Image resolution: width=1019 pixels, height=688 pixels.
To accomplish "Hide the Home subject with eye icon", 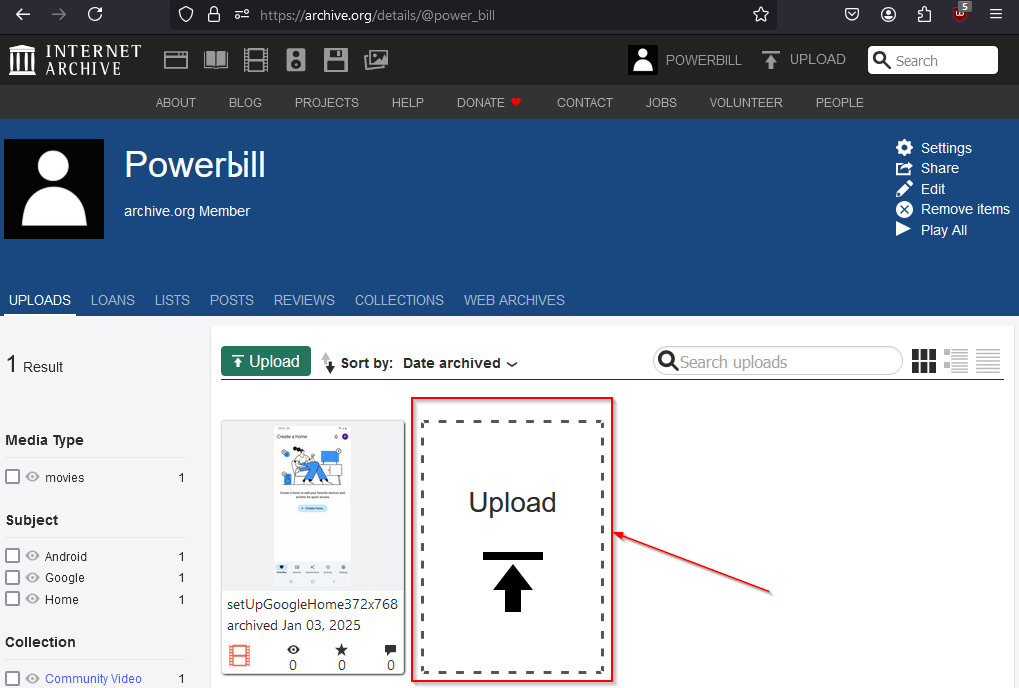I will pyautogui.click(x=33, y=599).
